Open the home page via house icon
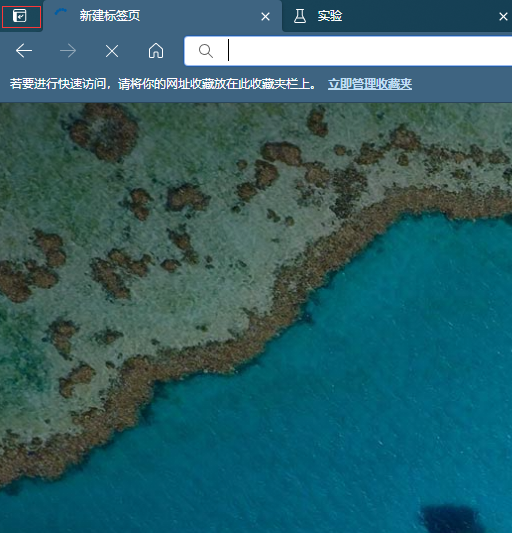 [156, 51]
